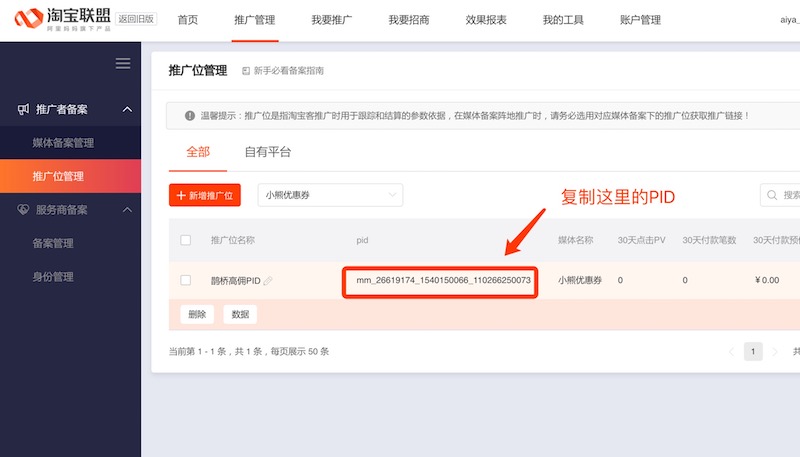Image resolution: width=800 pixels, height=457 pixels.
Task: Open the 小熊优惠券 dropdown filter
Action: (x=330, y=195)
